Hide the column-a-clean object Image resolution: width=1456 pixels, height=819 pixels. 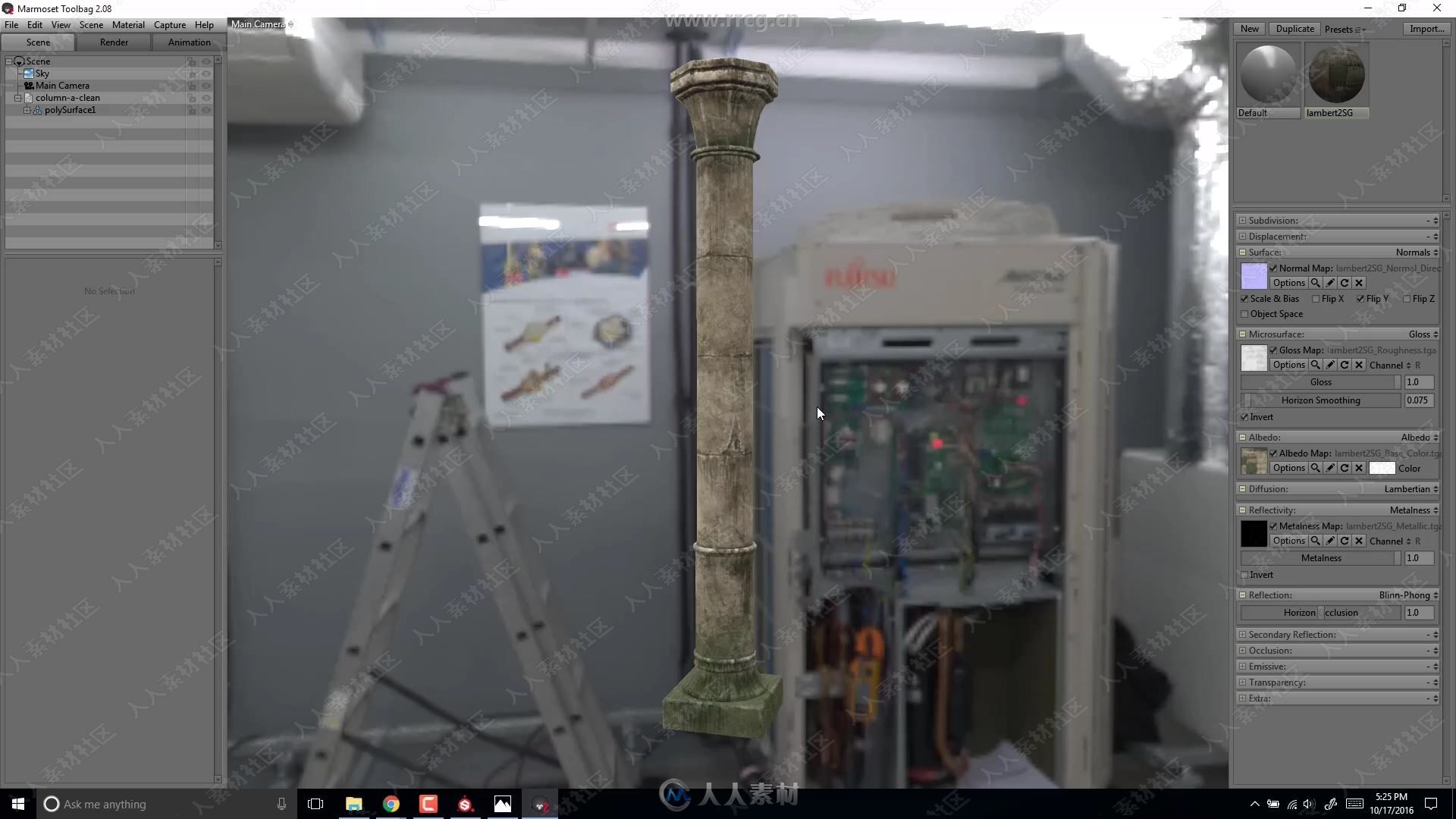(x=206, y=98)
